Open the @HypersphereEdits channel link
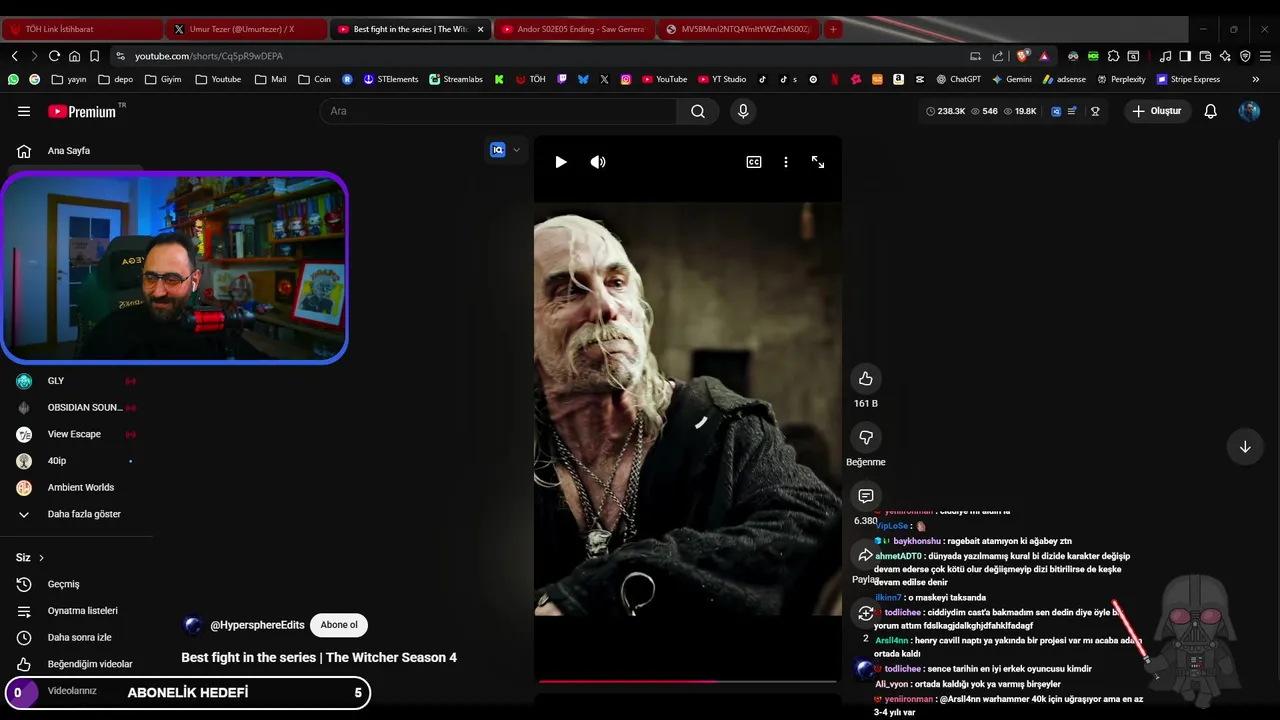Viewport: 1280px width, 720px height. tap(257, 625)
